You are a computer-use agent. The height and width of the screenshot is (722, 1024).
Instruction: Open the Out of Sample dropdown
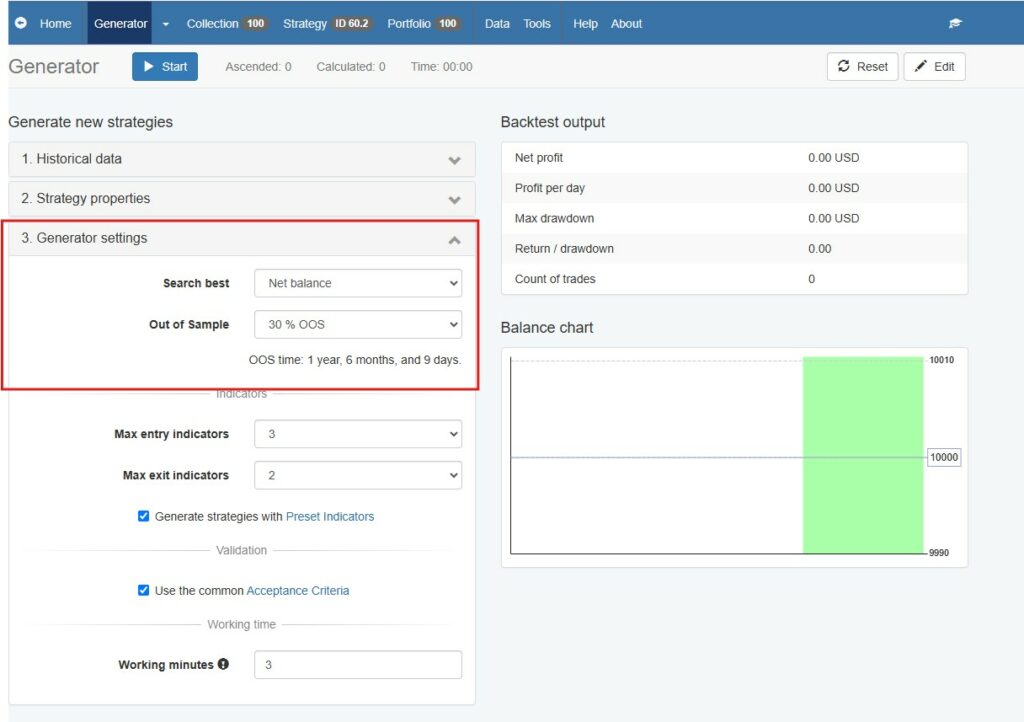(x=358, y=324)
